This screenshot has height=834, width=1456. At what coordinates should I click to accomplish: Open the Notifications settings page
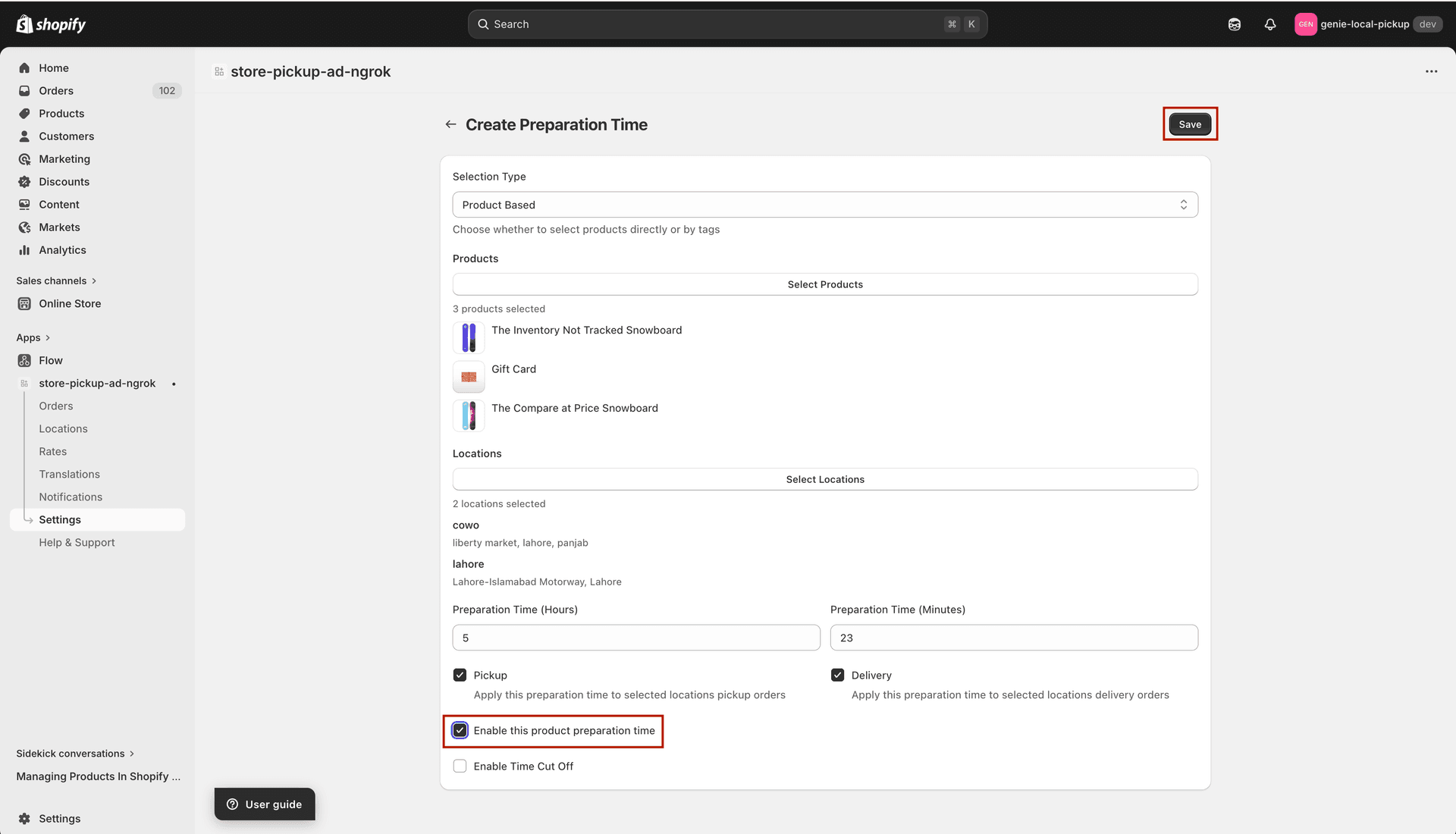click(71, 497)
